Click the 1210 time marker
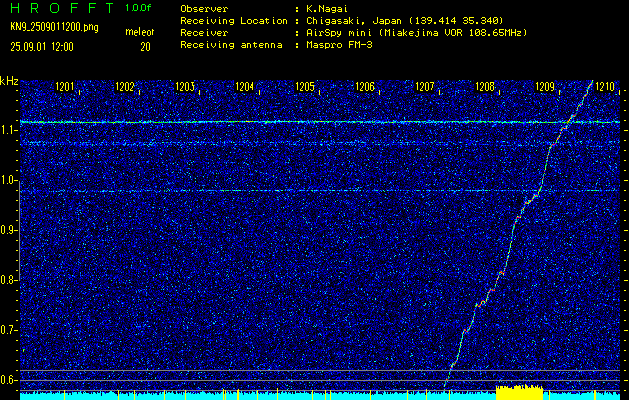The height and width of the screenshot is (400, 629). coord(605,86)
